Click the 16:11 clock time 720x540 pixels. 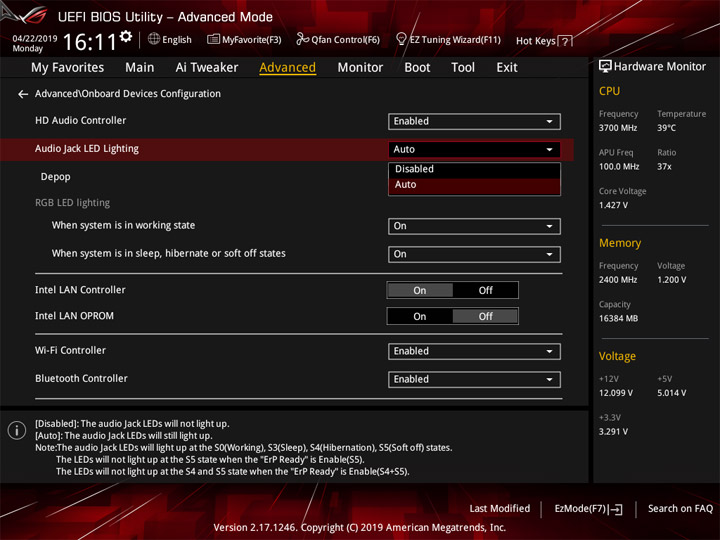[90, 42]
